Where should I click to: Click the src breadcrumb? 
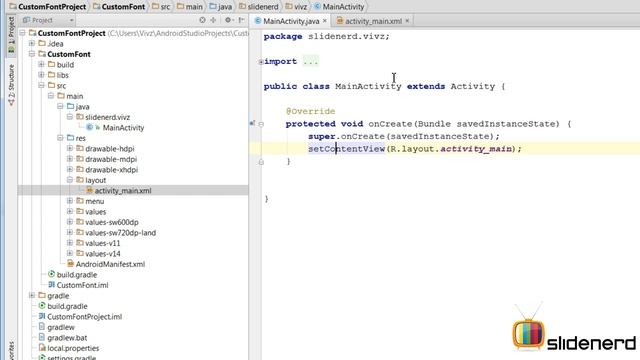coord(161,7)
